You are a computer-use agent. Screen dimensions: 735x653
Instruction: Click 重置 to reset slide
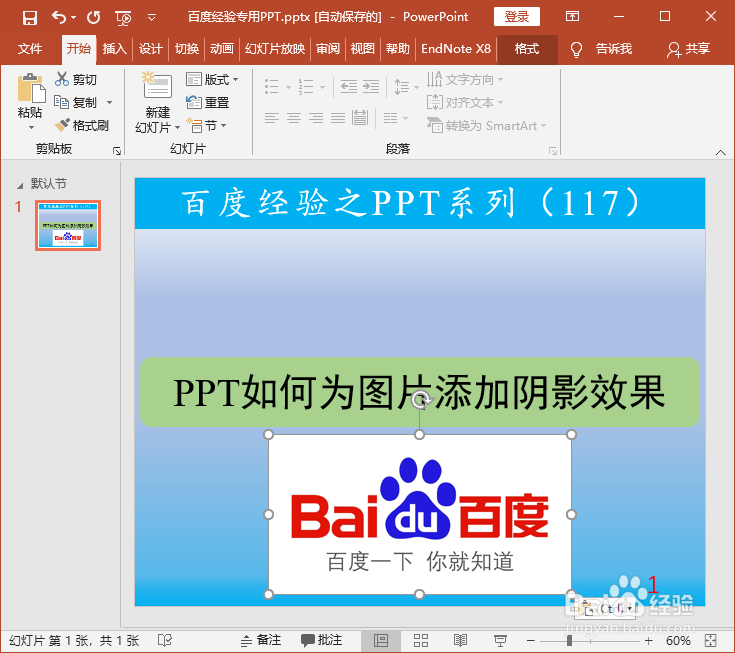click(x=207, y=102)
